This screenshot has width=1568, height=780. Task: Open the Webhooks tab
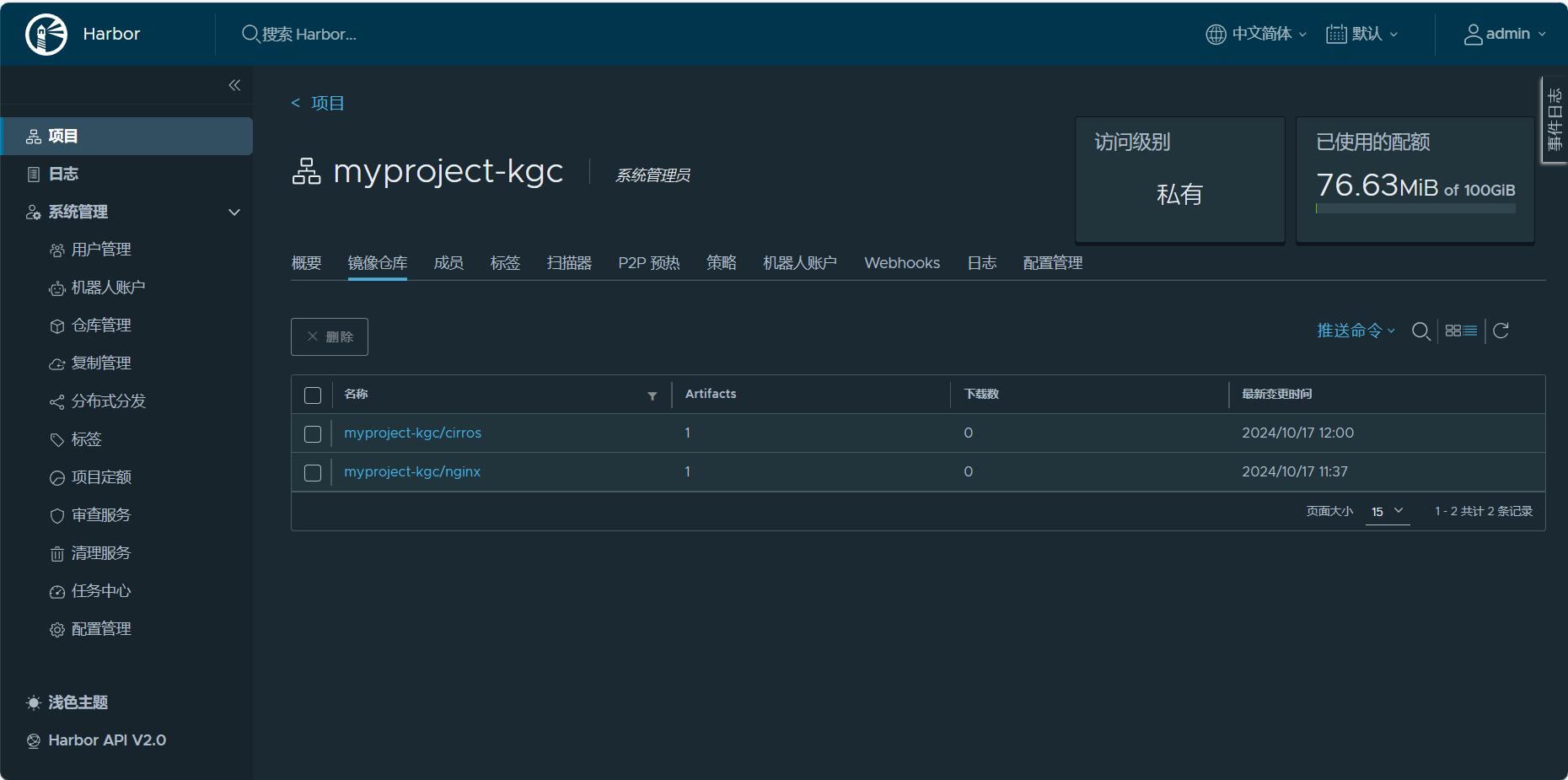[x=901, y=262]
